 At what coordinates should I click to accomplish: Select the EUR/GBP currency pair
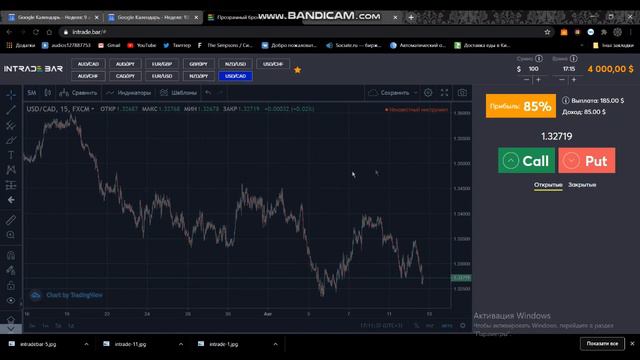162,64
